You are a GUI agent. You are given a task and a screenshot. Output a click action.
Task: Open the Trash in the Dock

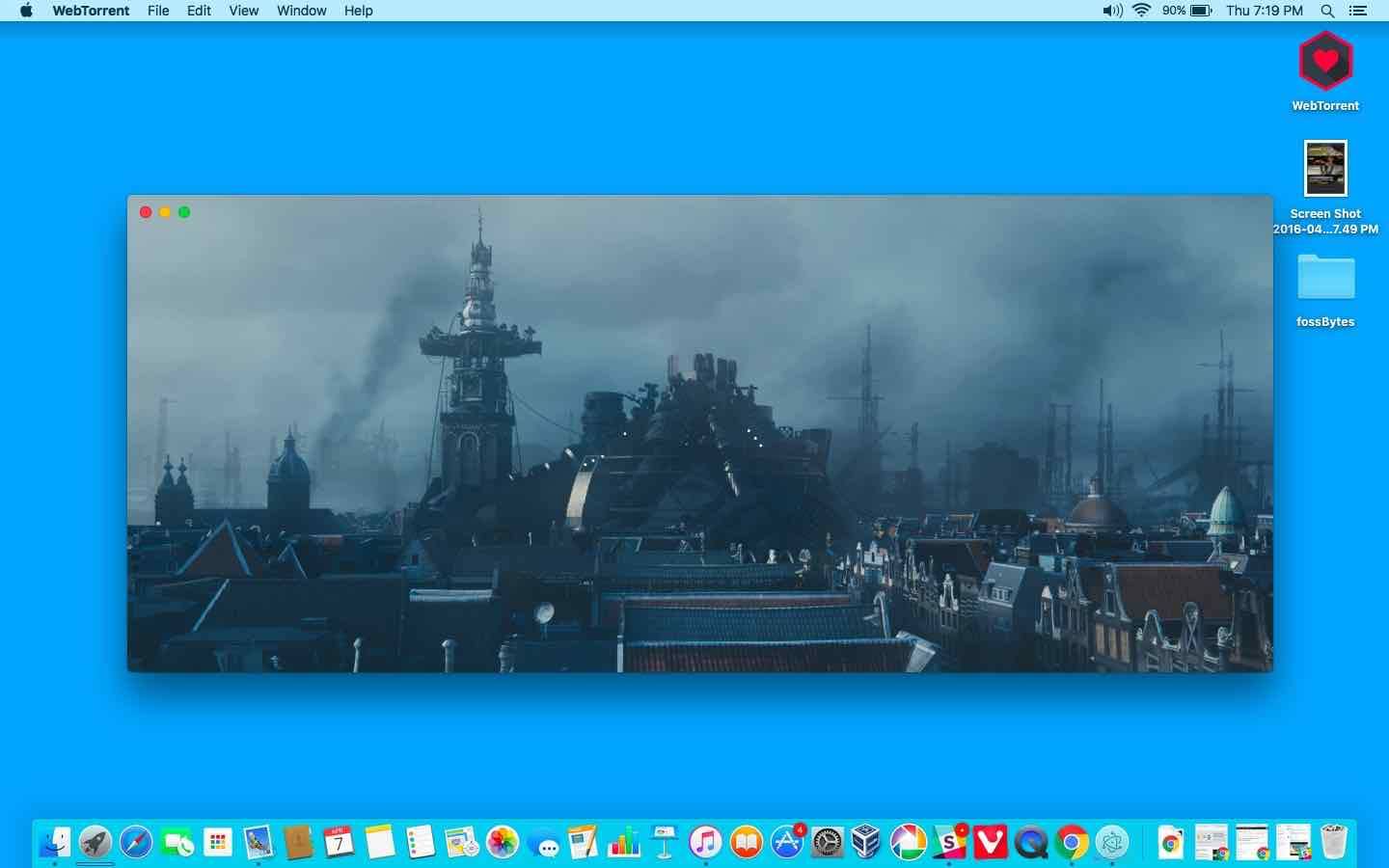(x=1333, y=842)
